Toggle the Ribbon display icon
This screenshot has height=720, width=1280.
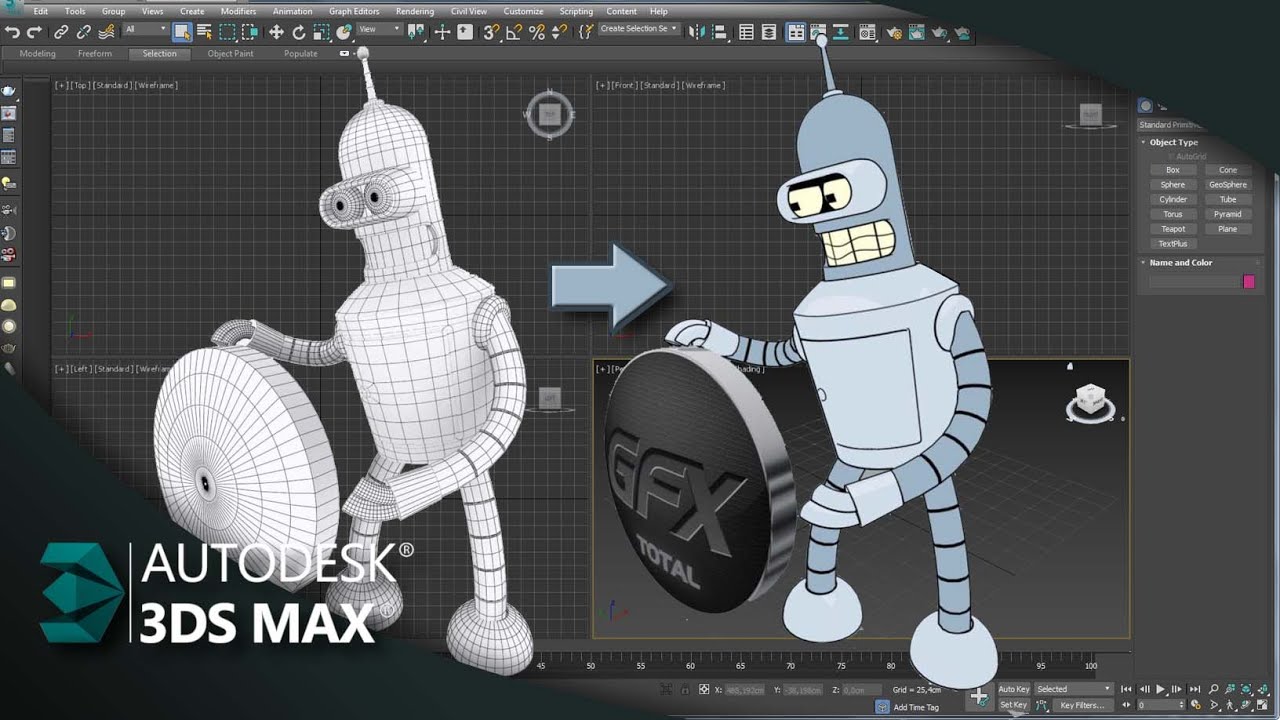[x=795, y=32]
